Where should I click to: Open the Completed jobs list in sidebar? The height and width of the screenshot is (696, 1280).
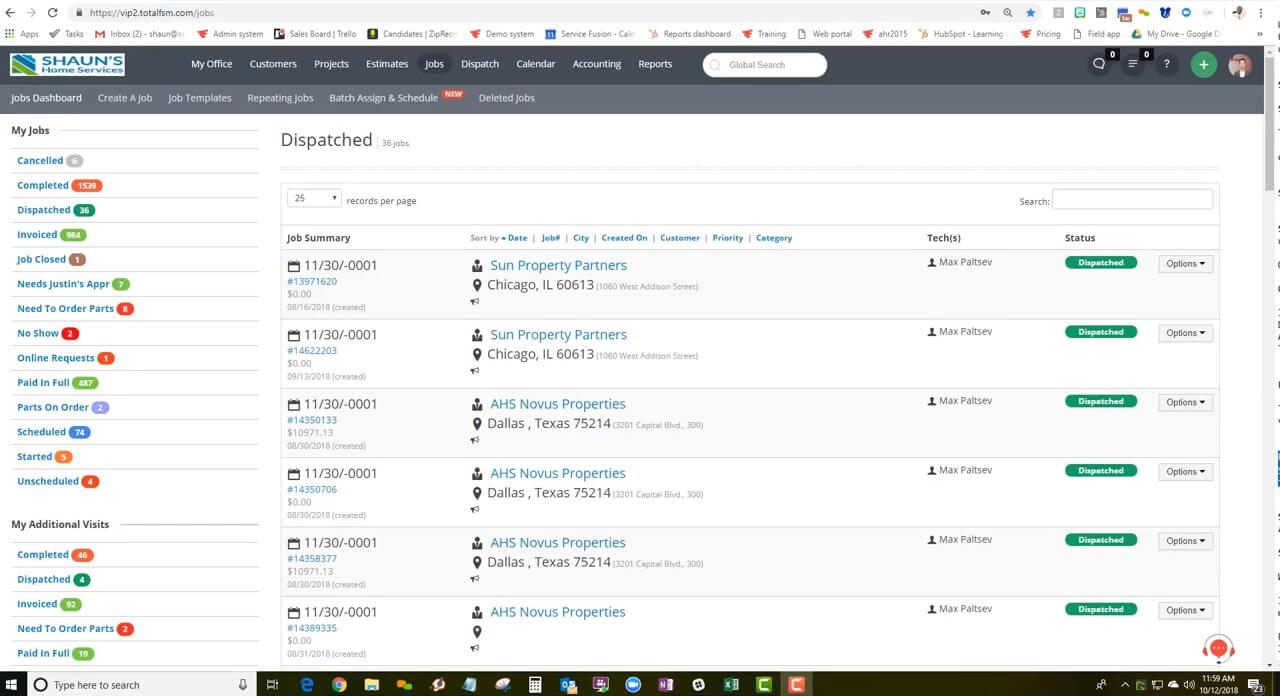pyautogui.click(x=43, y=185)
